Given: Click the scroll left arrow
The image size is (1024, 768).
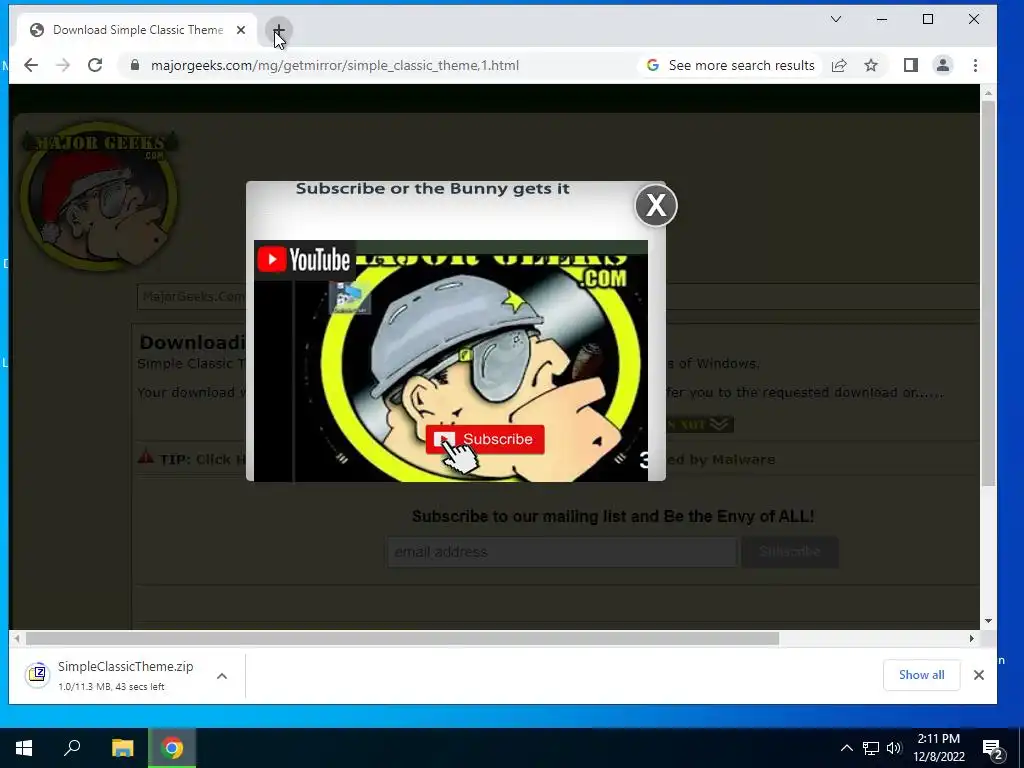Looking at the screenshot, I should [17, 638].
